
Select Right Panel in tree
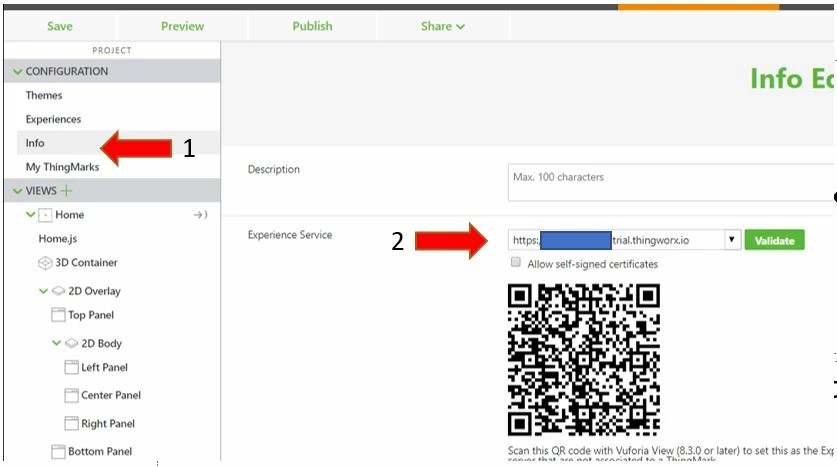coord(108,423)
